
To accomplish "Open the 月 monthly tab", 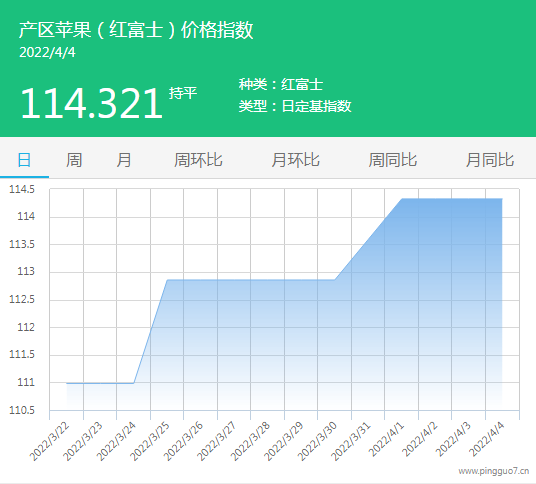I will pos(123,160).
